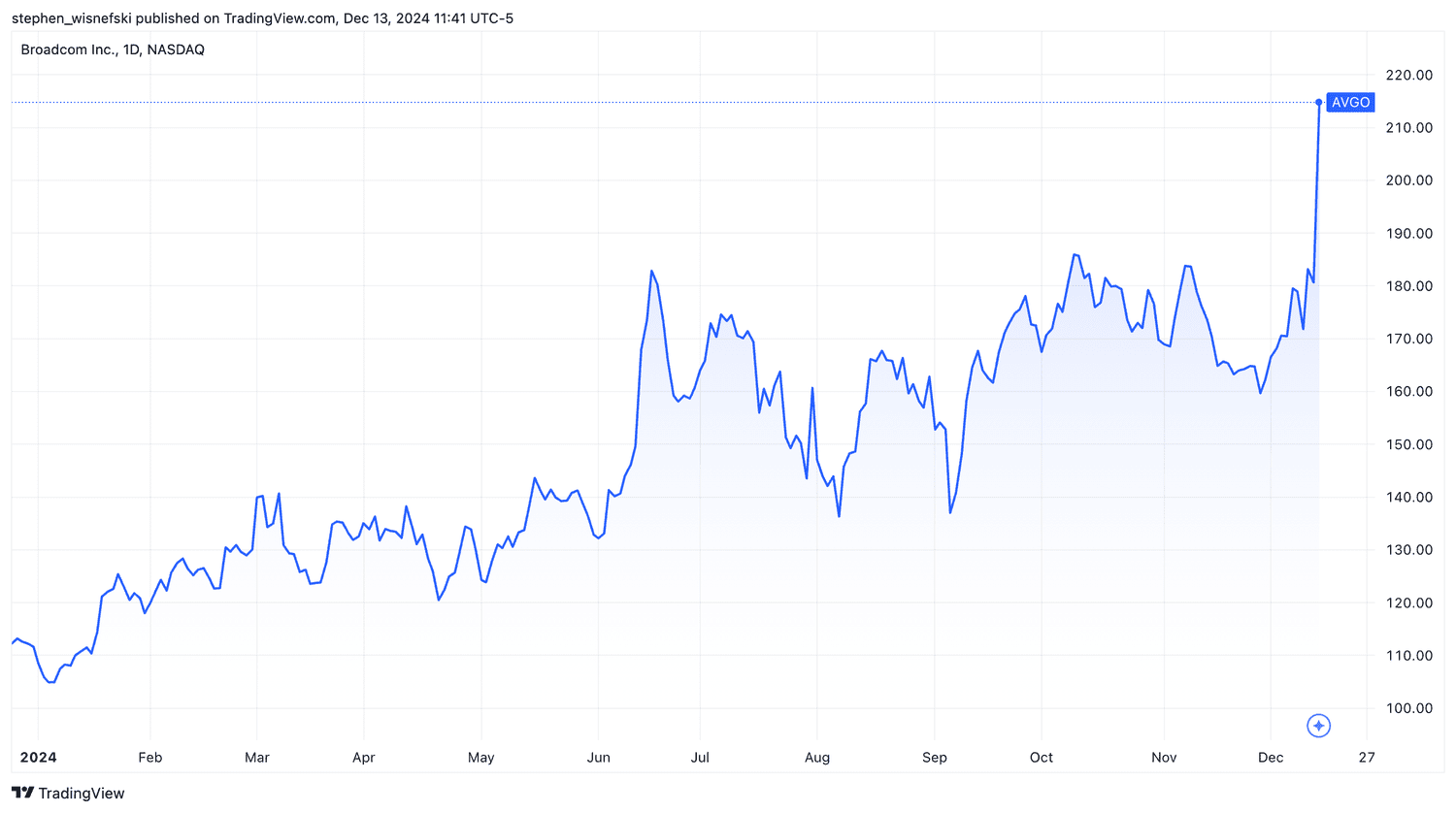Viewport: 1456px width, 813px height.
Task: Click the Mar label on the date axis
Action: click(x=257, y=758)
